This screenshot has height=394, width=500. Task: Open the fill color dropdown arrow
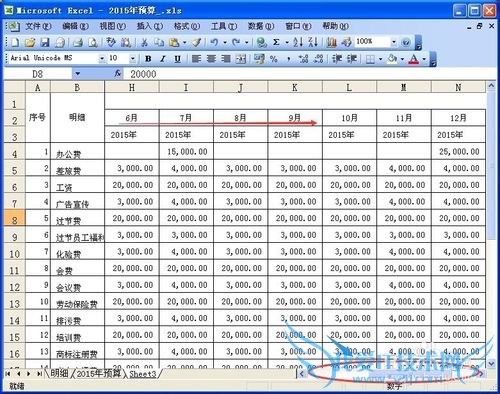click(402, 59)
